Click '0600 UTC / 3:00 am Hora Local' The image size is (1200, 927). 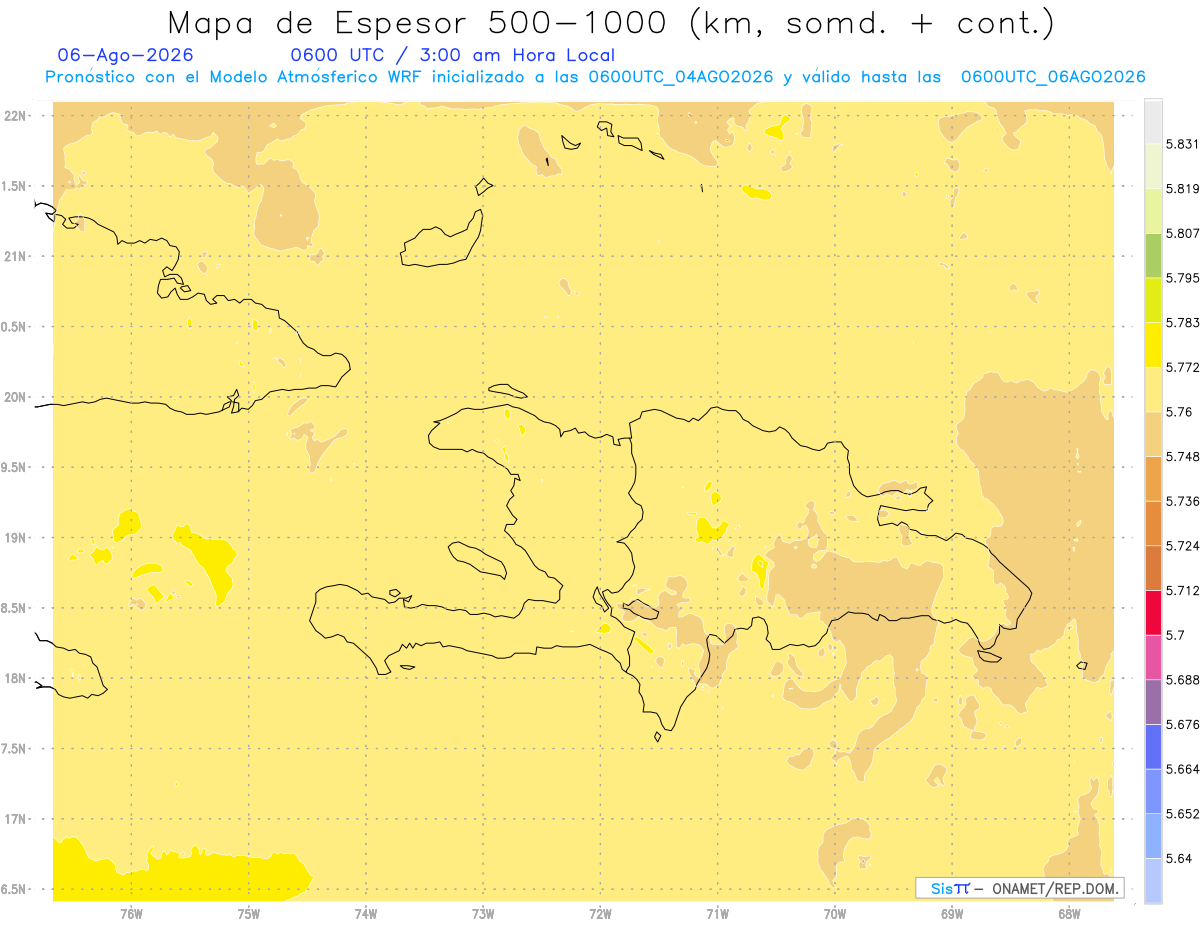pyautogui.click(x=452, y=56)
